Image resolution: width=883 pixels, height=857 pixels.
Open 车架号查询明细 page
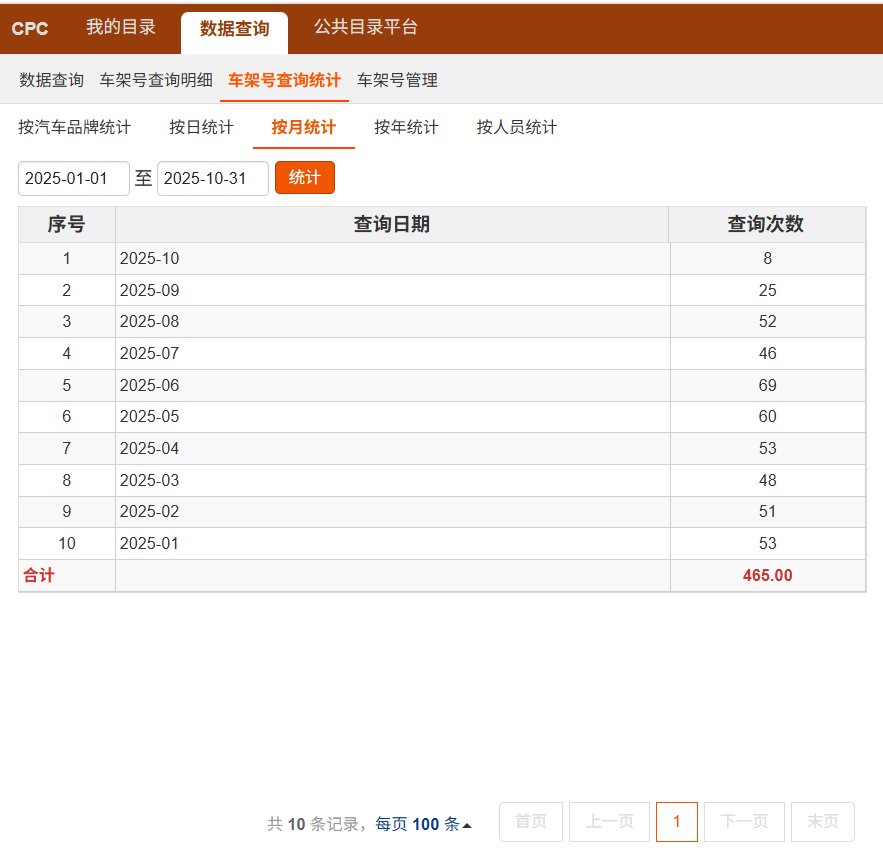click(156, 80)
